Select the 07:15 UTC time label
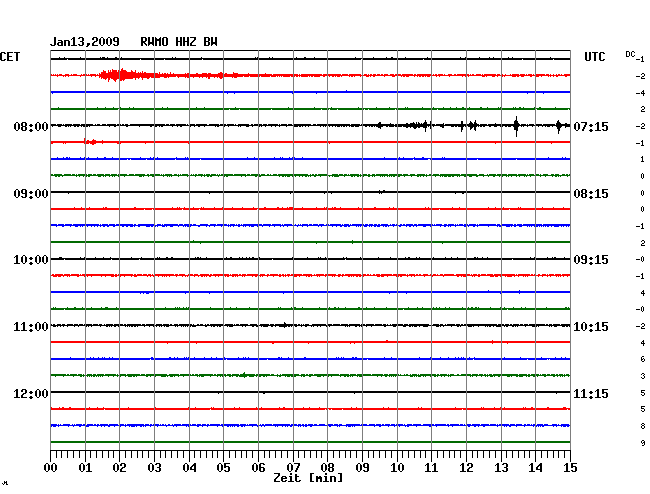Viewport: 650px width, 494px height. [x=591, y=126]
